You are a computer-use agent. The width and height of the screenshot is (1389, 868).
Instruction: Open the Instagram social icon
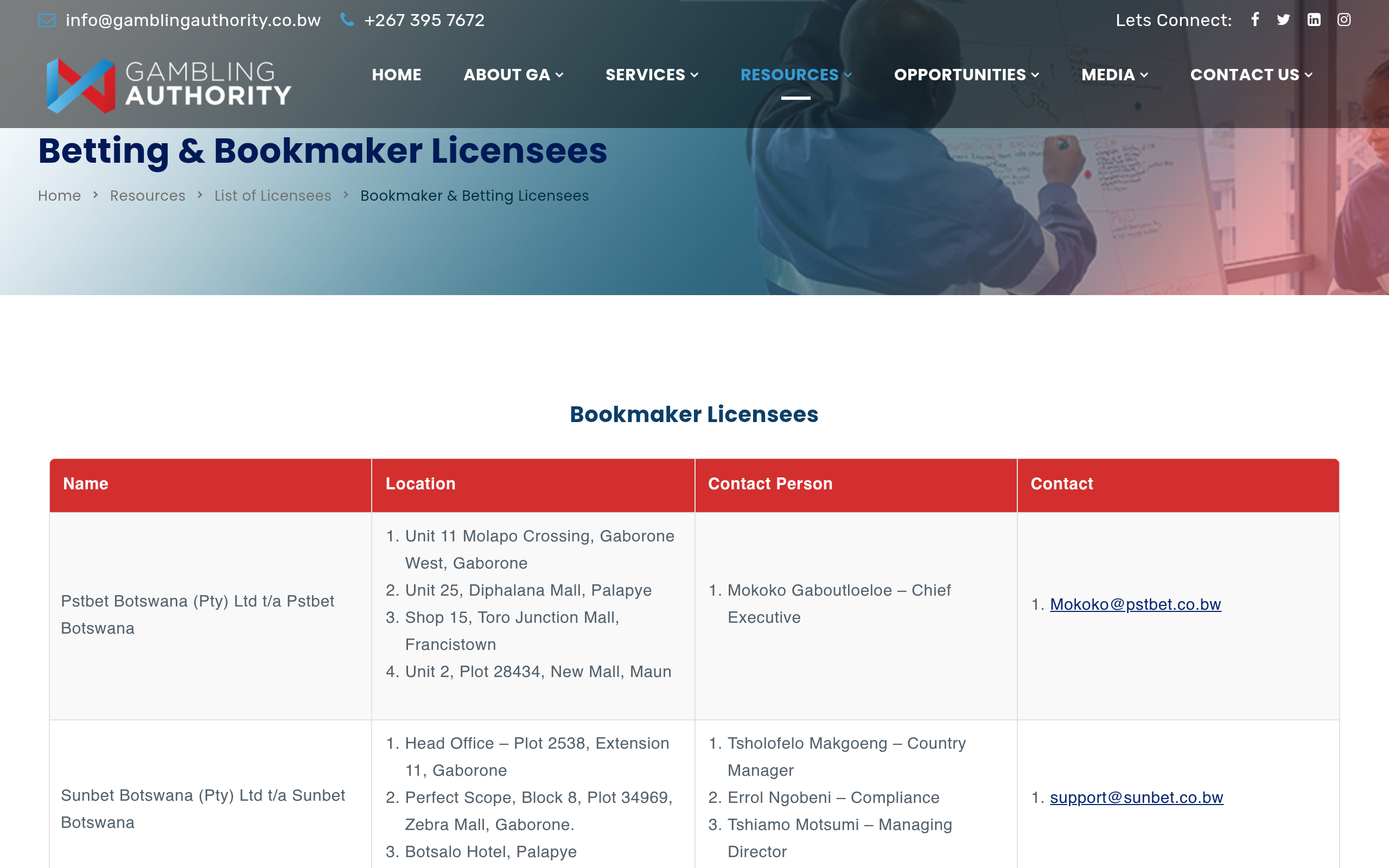pyautogui.click(x=1343, y=20)
